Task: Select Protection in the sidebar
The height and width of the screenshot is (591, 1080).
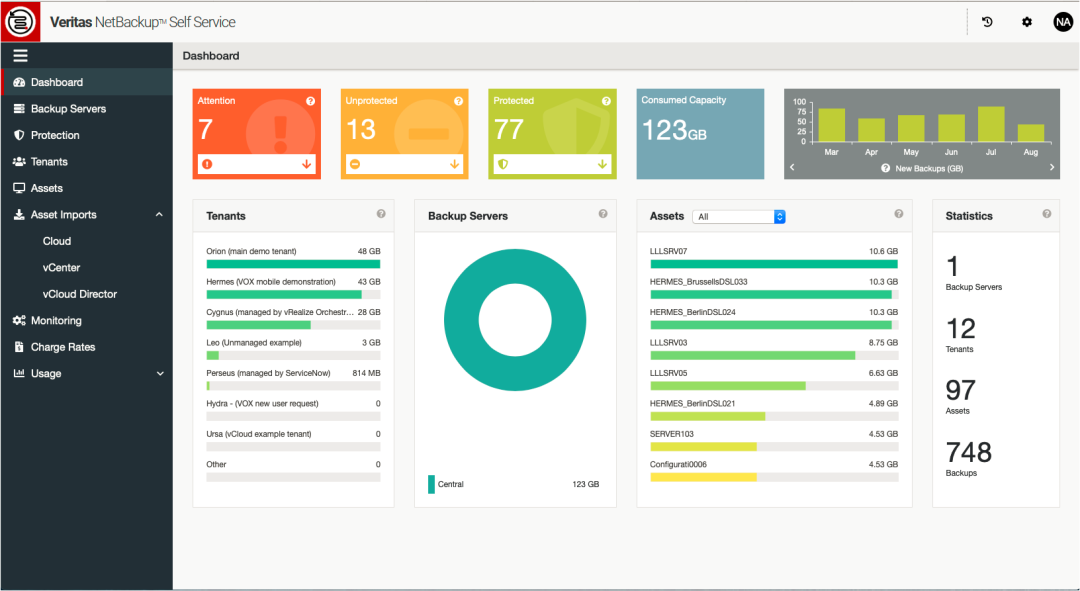Action: pos(55,135)
